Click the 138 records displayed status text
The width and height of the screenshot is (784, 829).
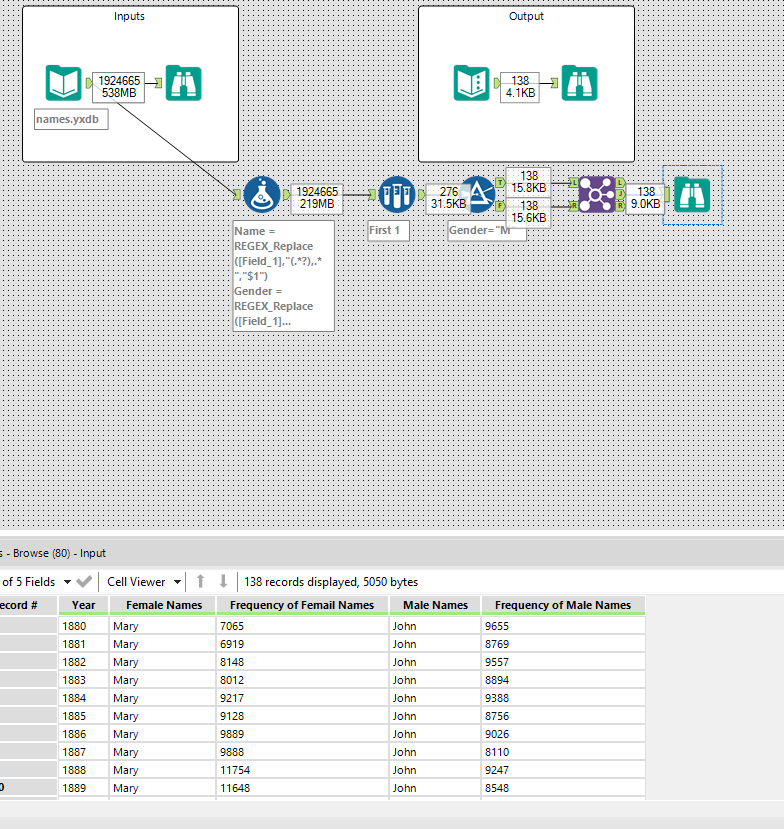pos(331,582)
